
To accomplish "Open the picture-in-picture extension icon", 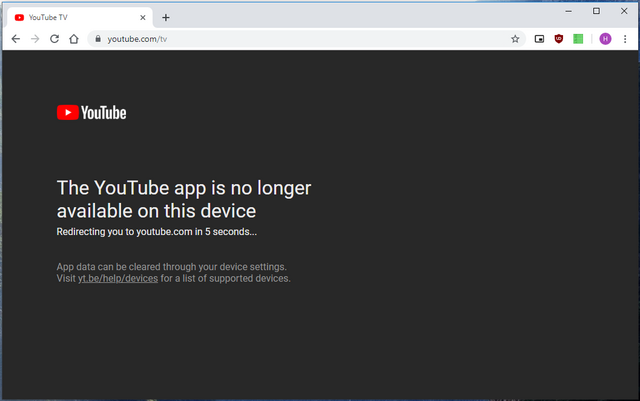I will [539, 39].
